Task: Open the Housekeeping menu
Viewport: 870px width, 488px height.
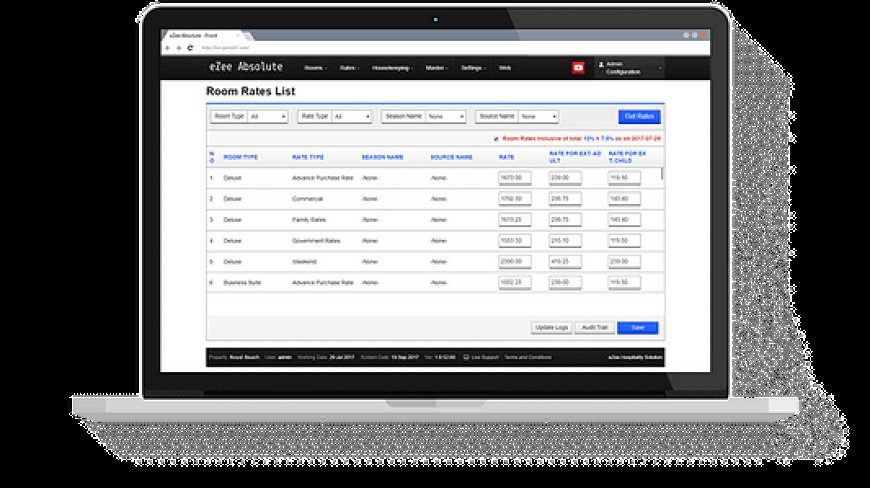Action: [392, 68]
